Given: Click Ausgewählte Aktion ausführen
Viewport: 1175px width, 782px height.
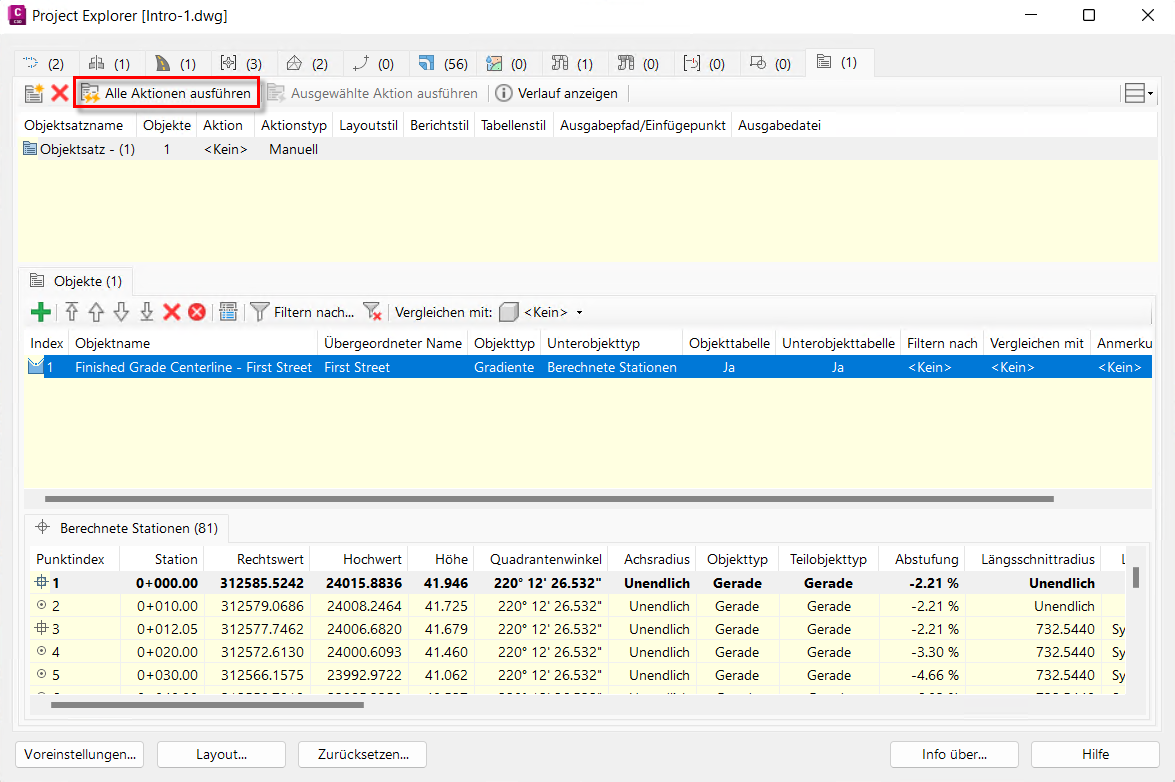Looking at the screenshot, I should (372, 94).
